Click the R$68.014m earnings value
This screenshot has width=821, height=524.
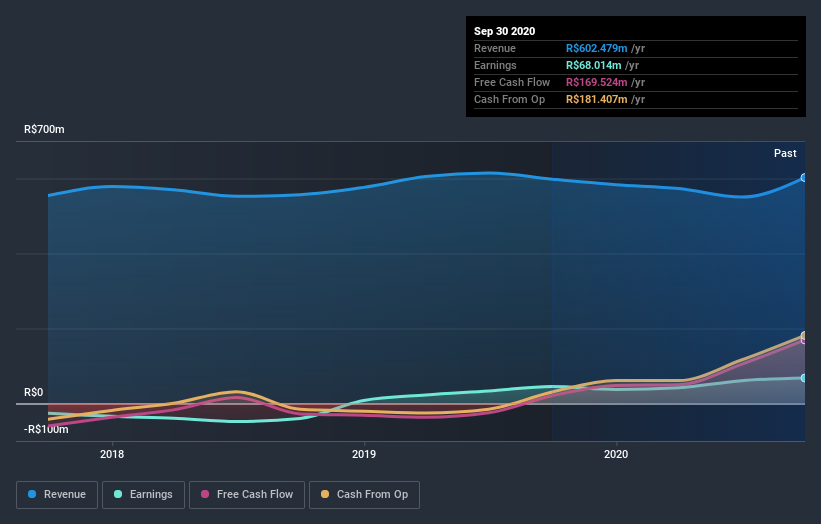click(x=593, y=65)
